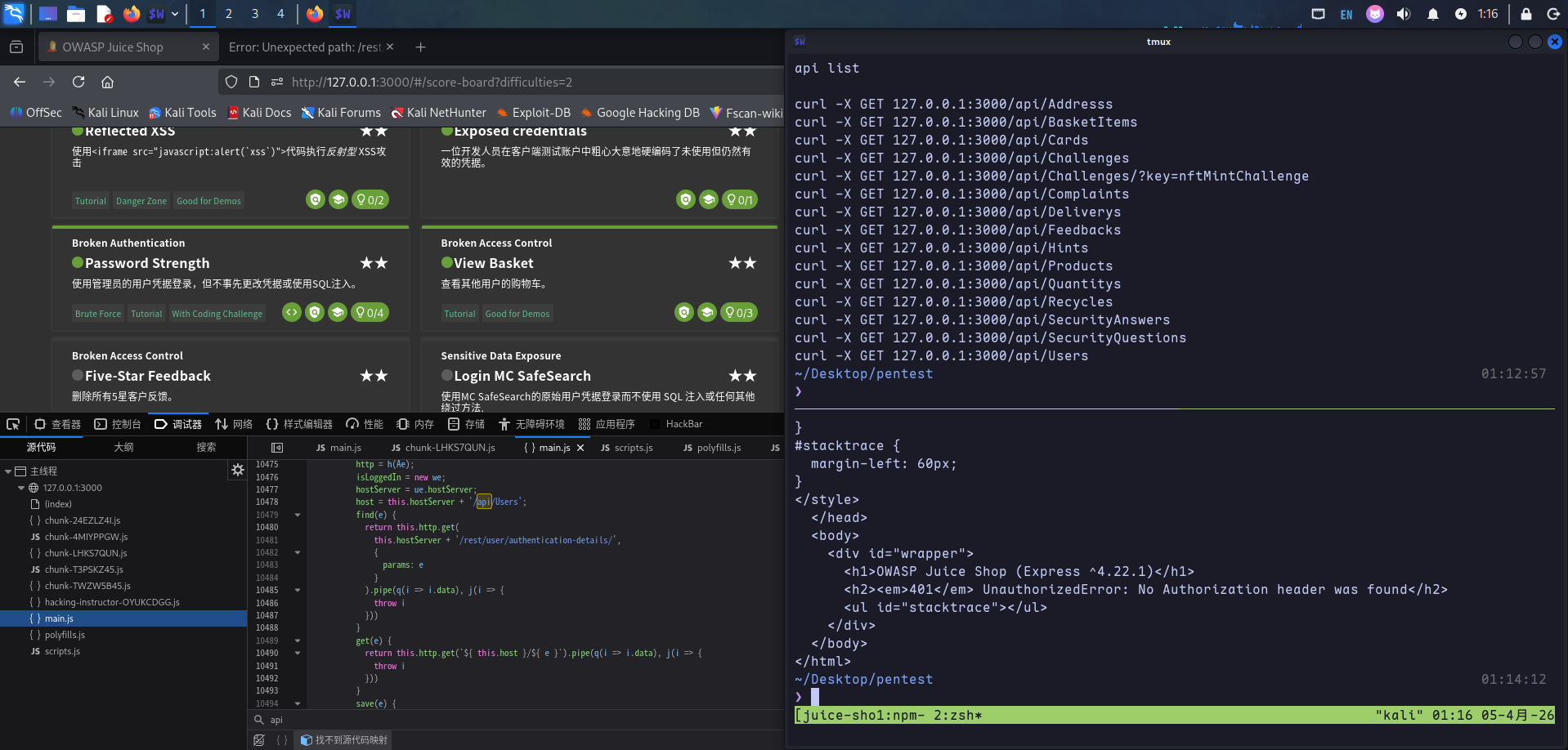The height and width of the screenshot is (750, 1568).
Task: Switch to workspace 2
Action: (229, 14)
